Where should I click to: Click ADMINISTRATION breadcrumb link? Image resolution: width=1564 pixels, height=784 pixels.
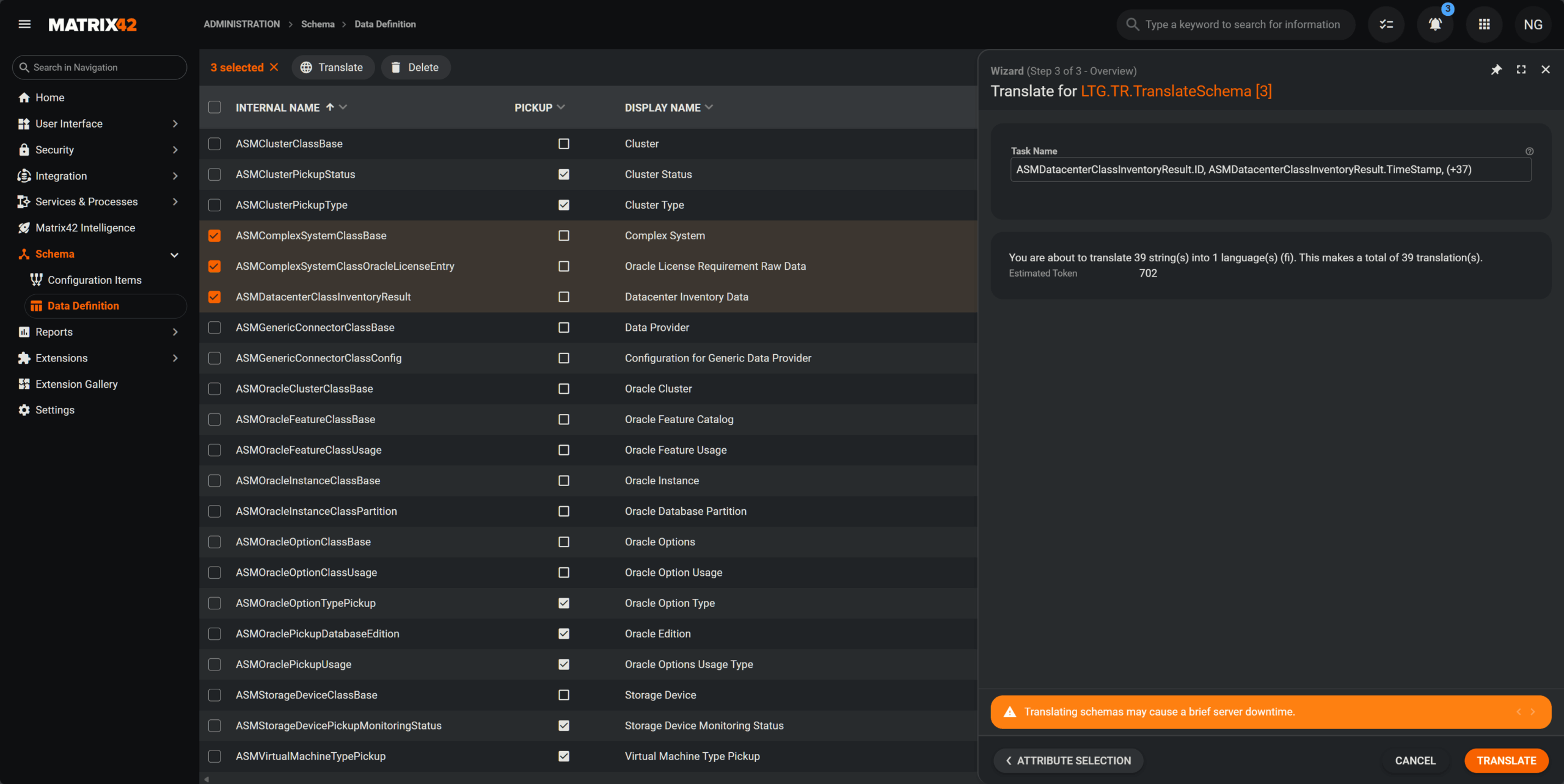tap(242, 24)
